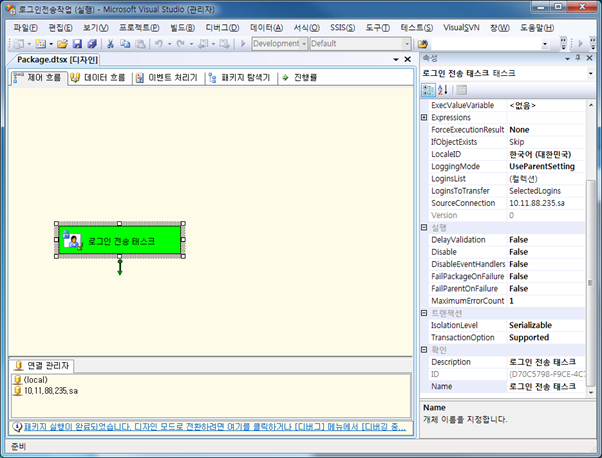The image size is (602, 458).
Task: Click the Description property value field
Action: (545, 362)
